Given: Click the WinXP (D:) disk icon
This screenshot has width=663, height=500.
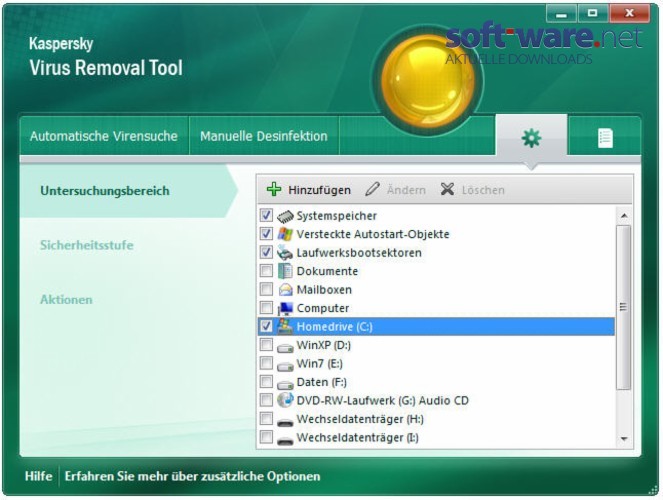Looking at the screenshot, I should pyautogui.click(x=285, y=347).
